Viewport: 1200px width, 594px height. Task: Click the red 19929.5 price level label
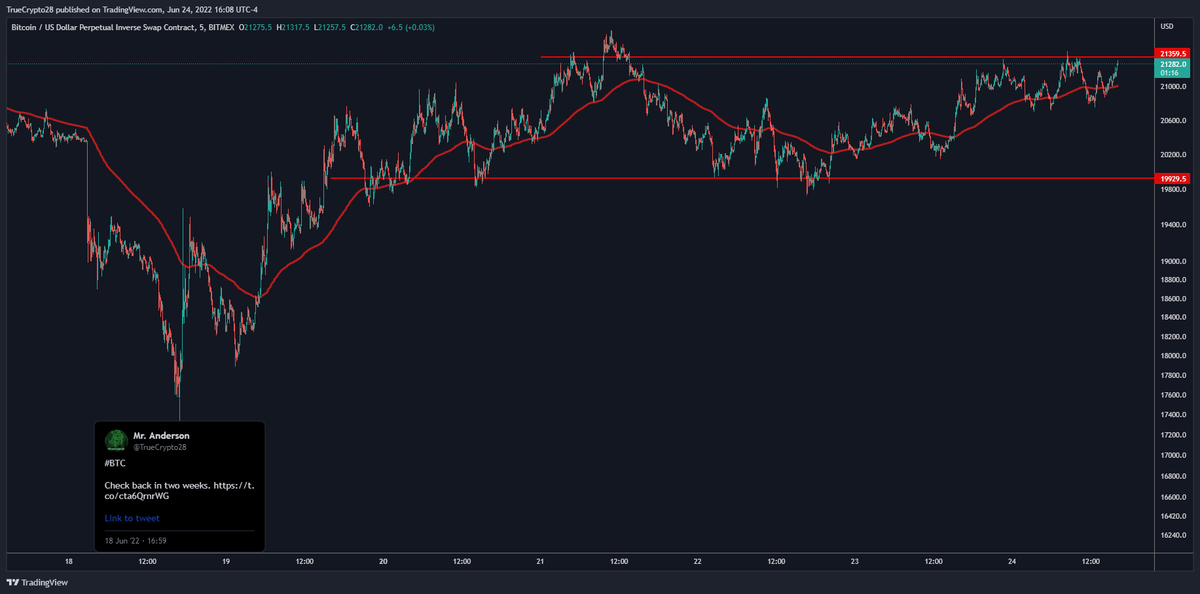point(1172,178)
